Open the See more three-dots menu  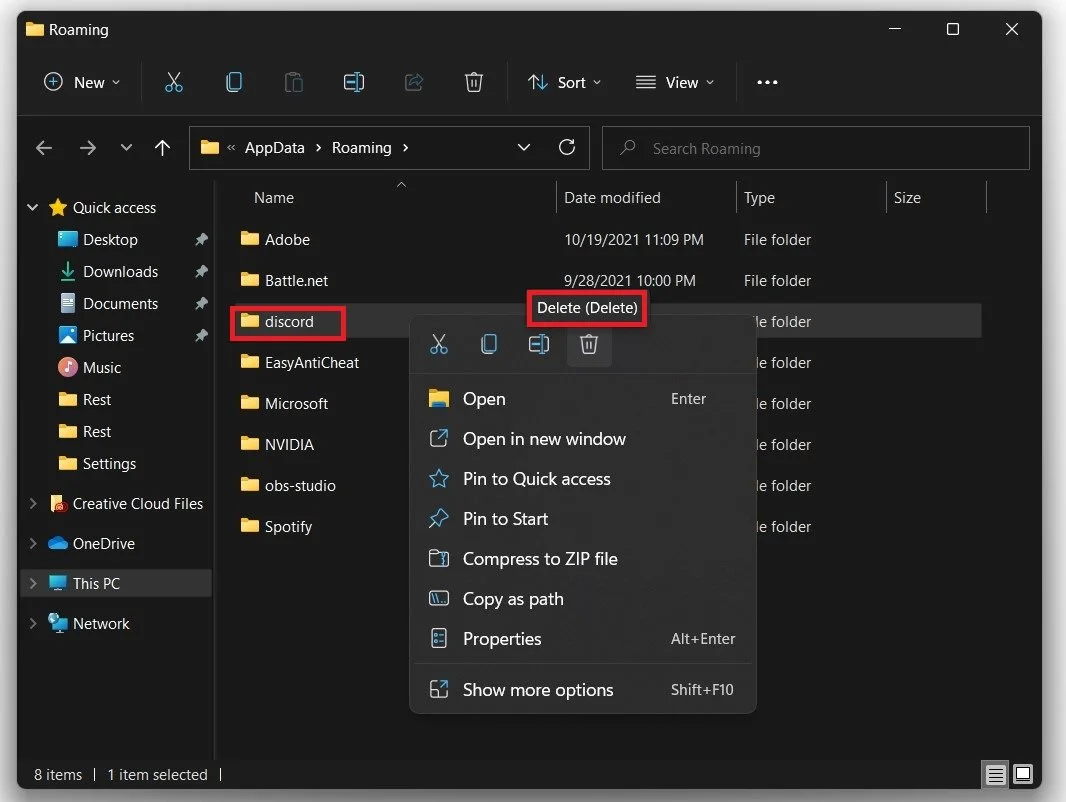(767, 82)
